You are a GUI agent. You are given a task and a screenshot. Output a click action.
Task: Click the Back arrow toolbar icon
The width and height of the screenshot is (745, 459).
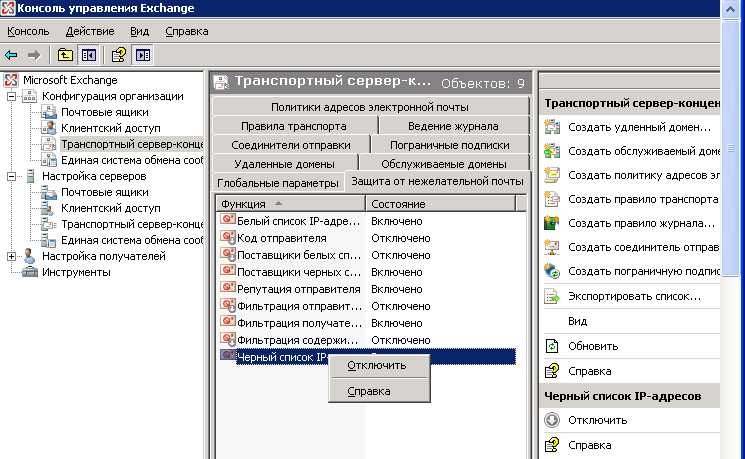[x=11, y=55]
